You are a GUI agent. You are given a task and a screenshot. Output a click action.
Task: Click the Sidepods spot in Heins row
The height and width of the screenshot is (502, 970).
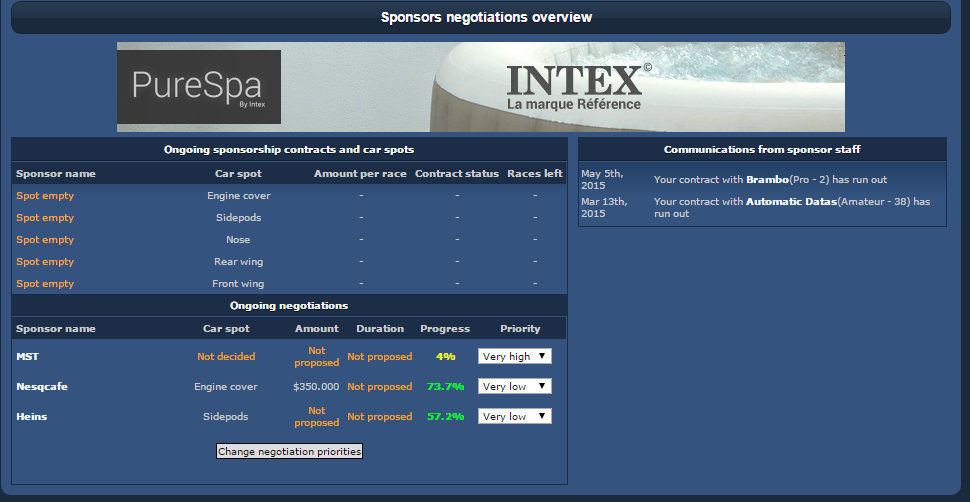click(226, 417)
